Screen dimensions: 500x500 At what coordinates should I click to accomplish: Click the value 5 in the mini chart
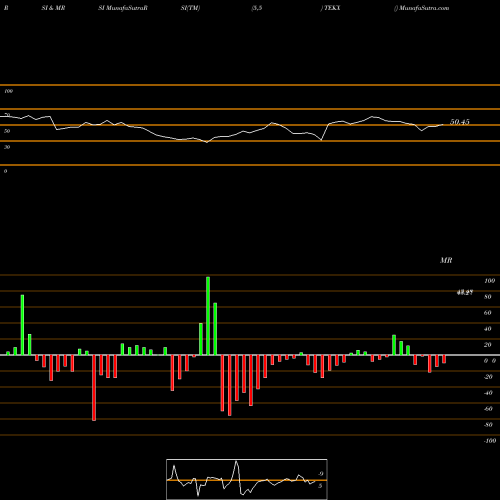tap(320, 486)
